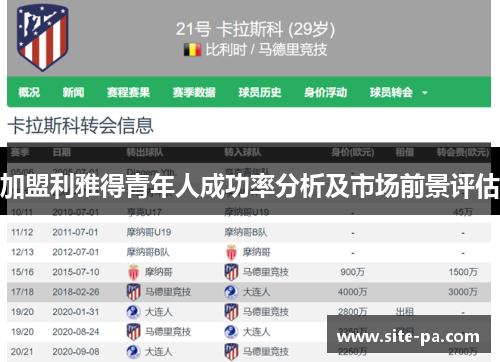
Task: Open 马德里竞技 link in 15/16 row
Action: [x=265, y=272]
